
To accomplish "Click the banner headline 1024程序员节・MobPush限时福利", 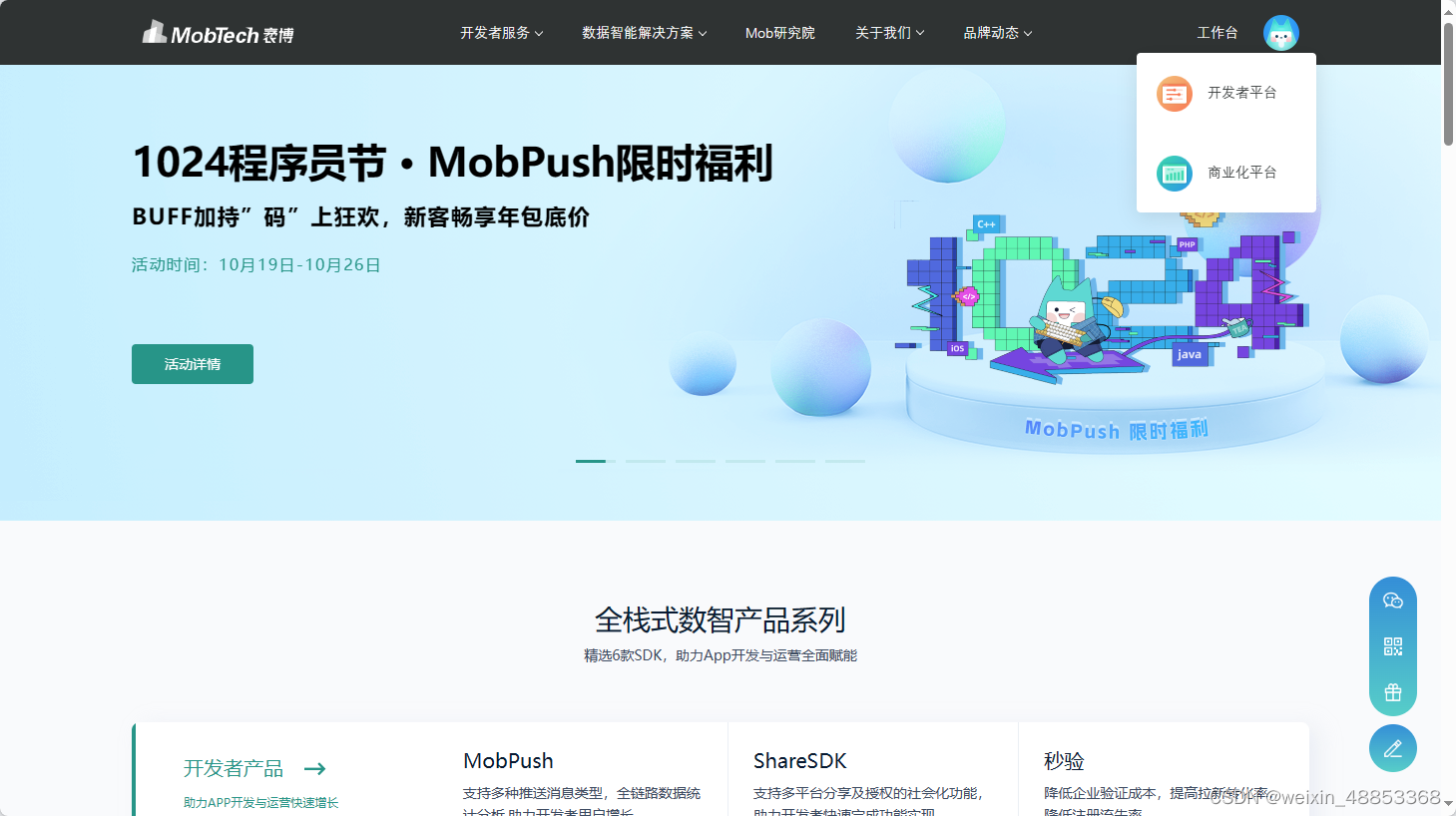I will (x=452, y=163).
